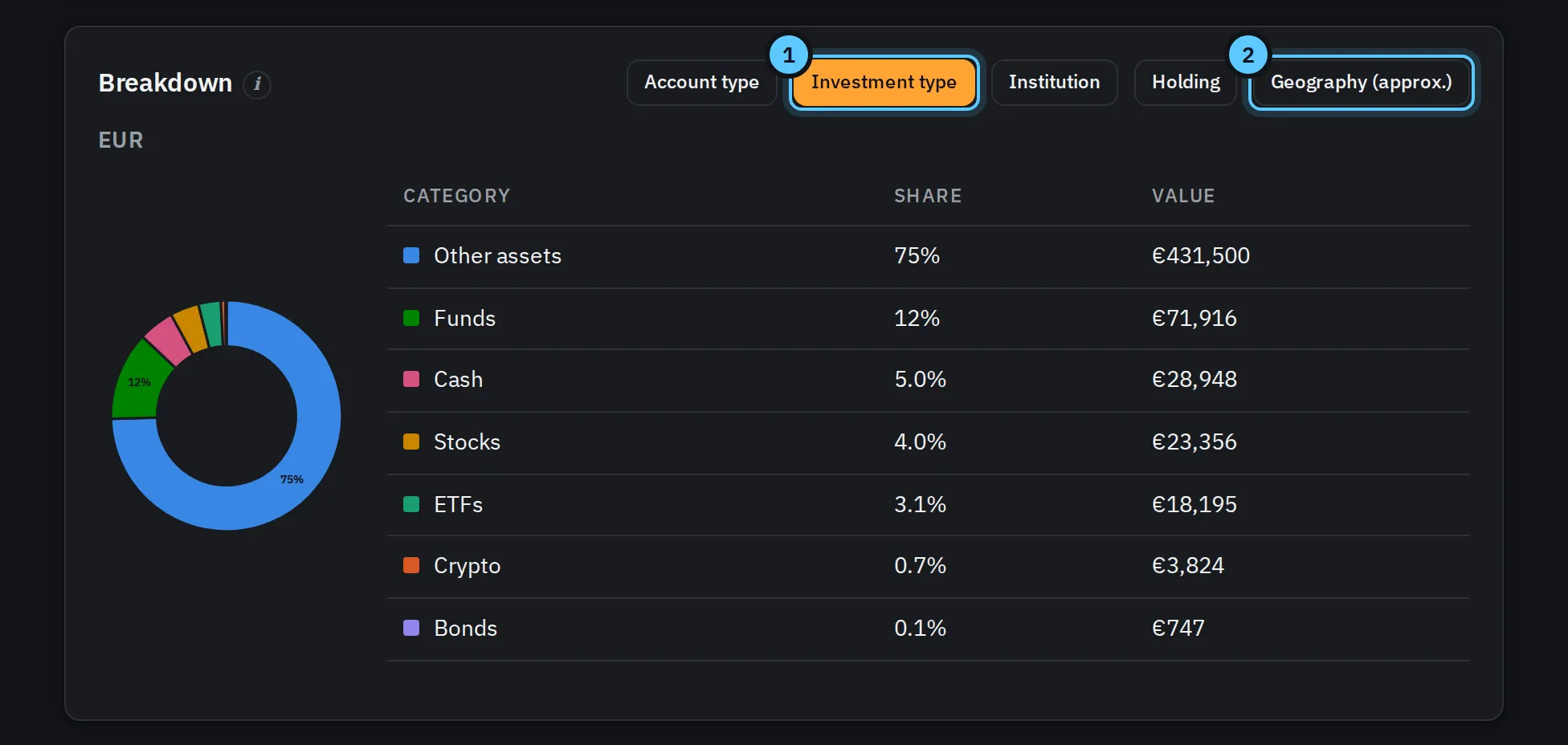Click the orange Crypto color swatch
1568x745 pixels.
click(x=411, y=565)
